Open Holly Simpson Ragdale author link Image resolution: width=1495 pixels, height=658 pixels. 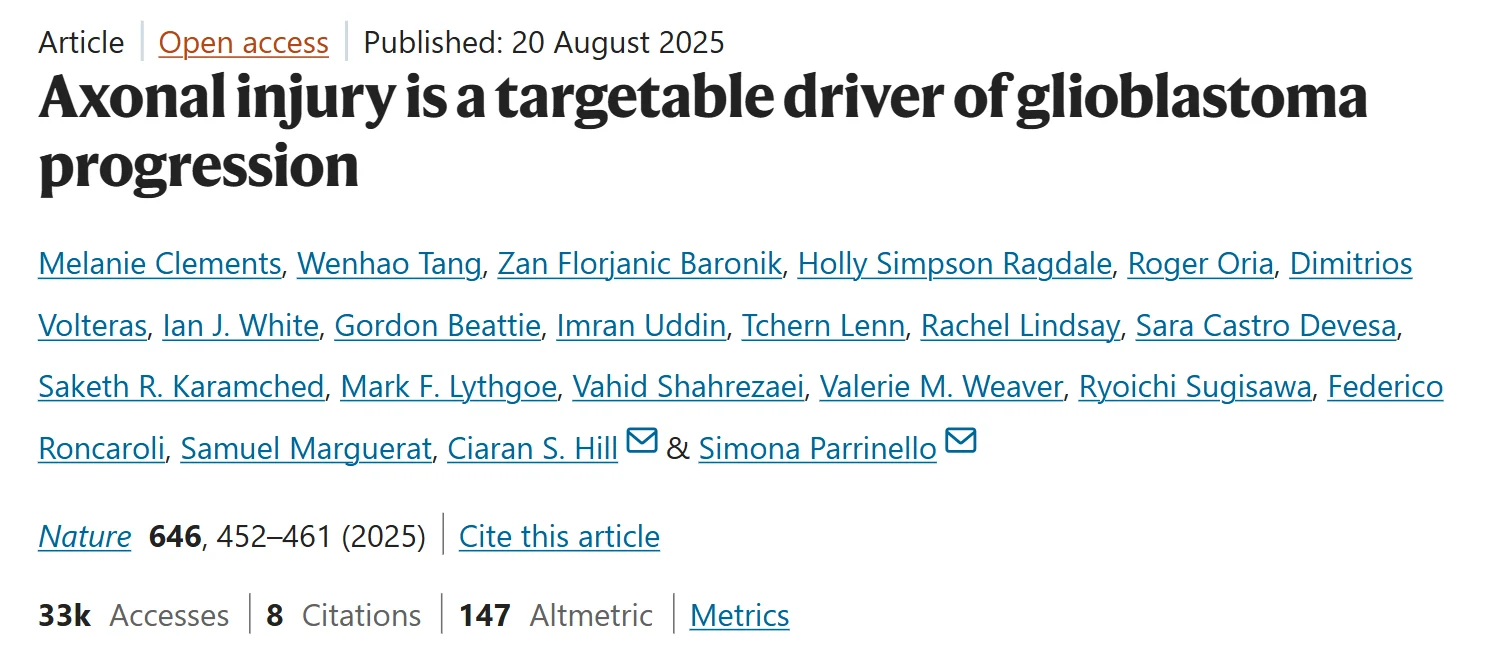point(954,264)
